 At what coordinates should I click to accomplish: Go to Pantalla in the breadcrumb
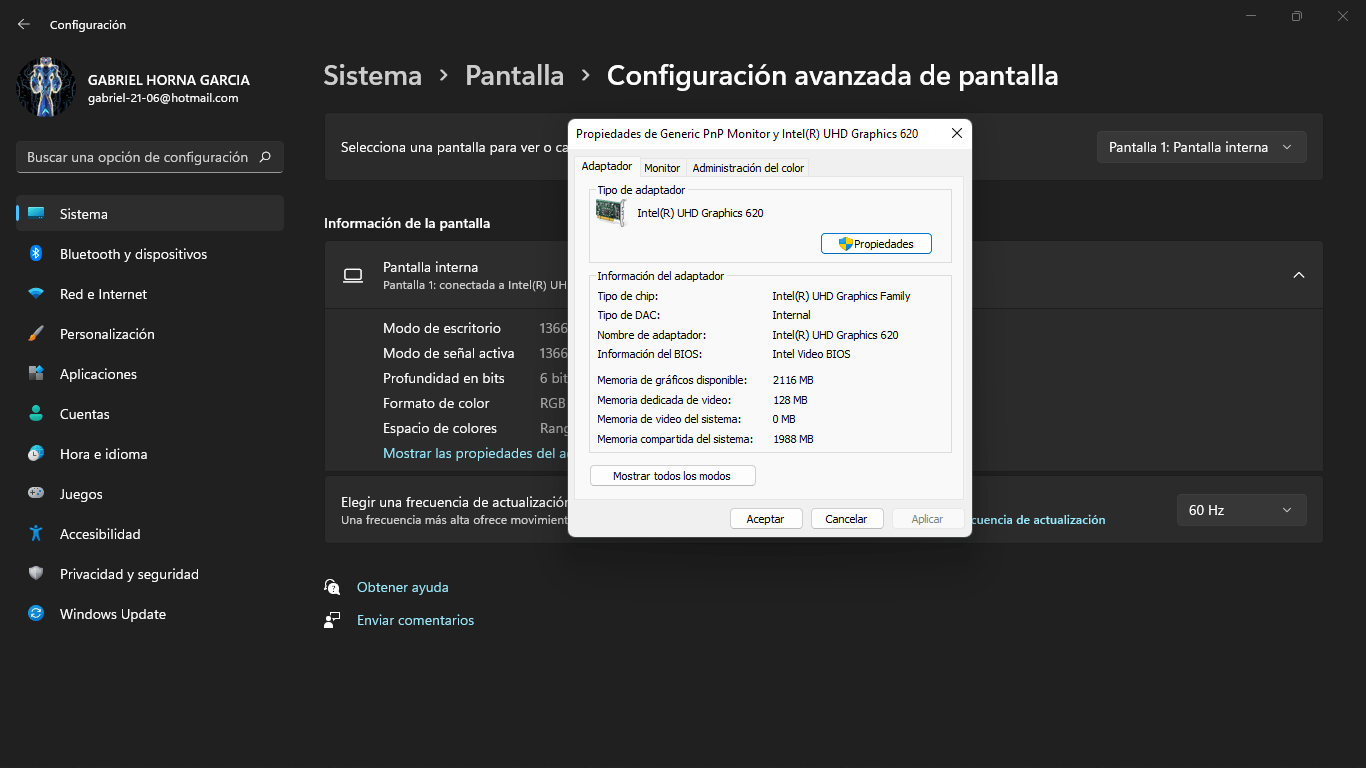(x=515, y=75)
